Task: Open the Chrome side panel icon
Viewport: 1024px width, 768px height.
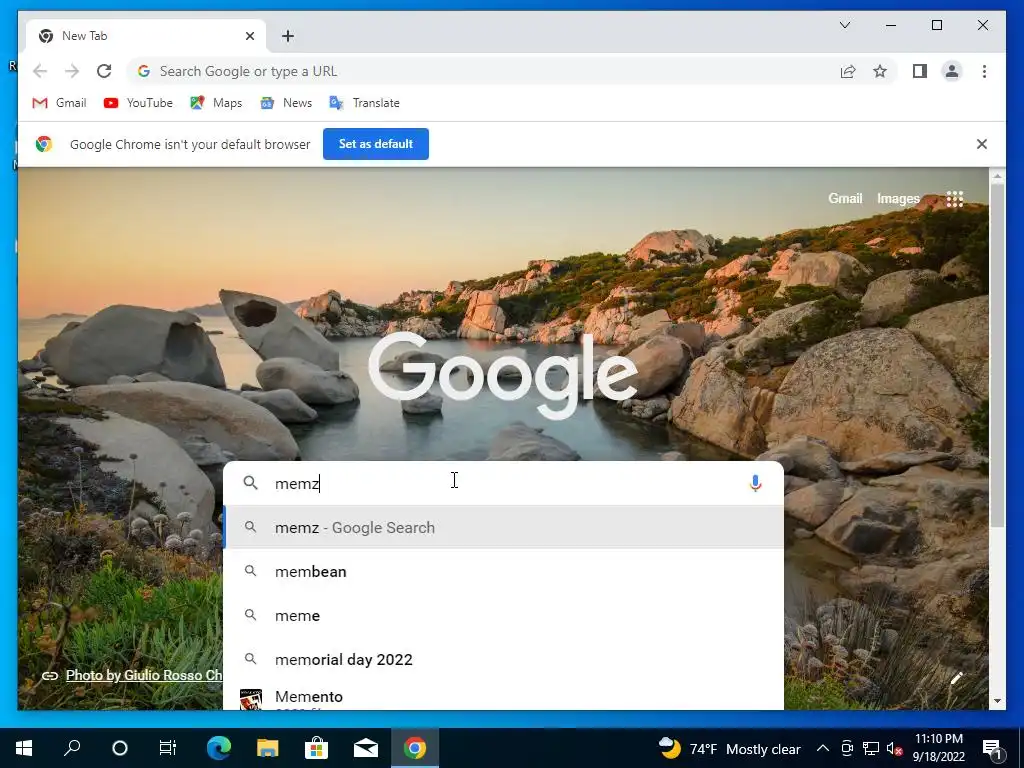Action: [920, 71]
